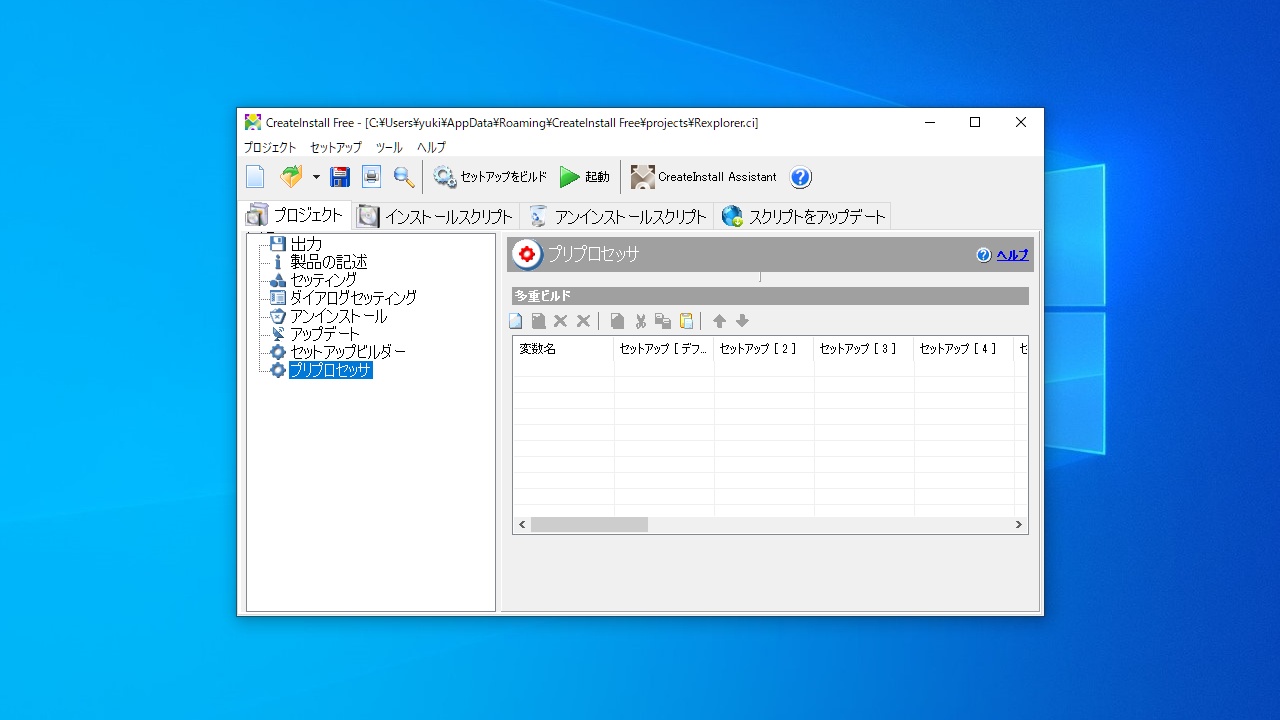Click the duplicate windows icon after scissors
The height and width of the screenshot is (720, 1280).
pos(663,321)
